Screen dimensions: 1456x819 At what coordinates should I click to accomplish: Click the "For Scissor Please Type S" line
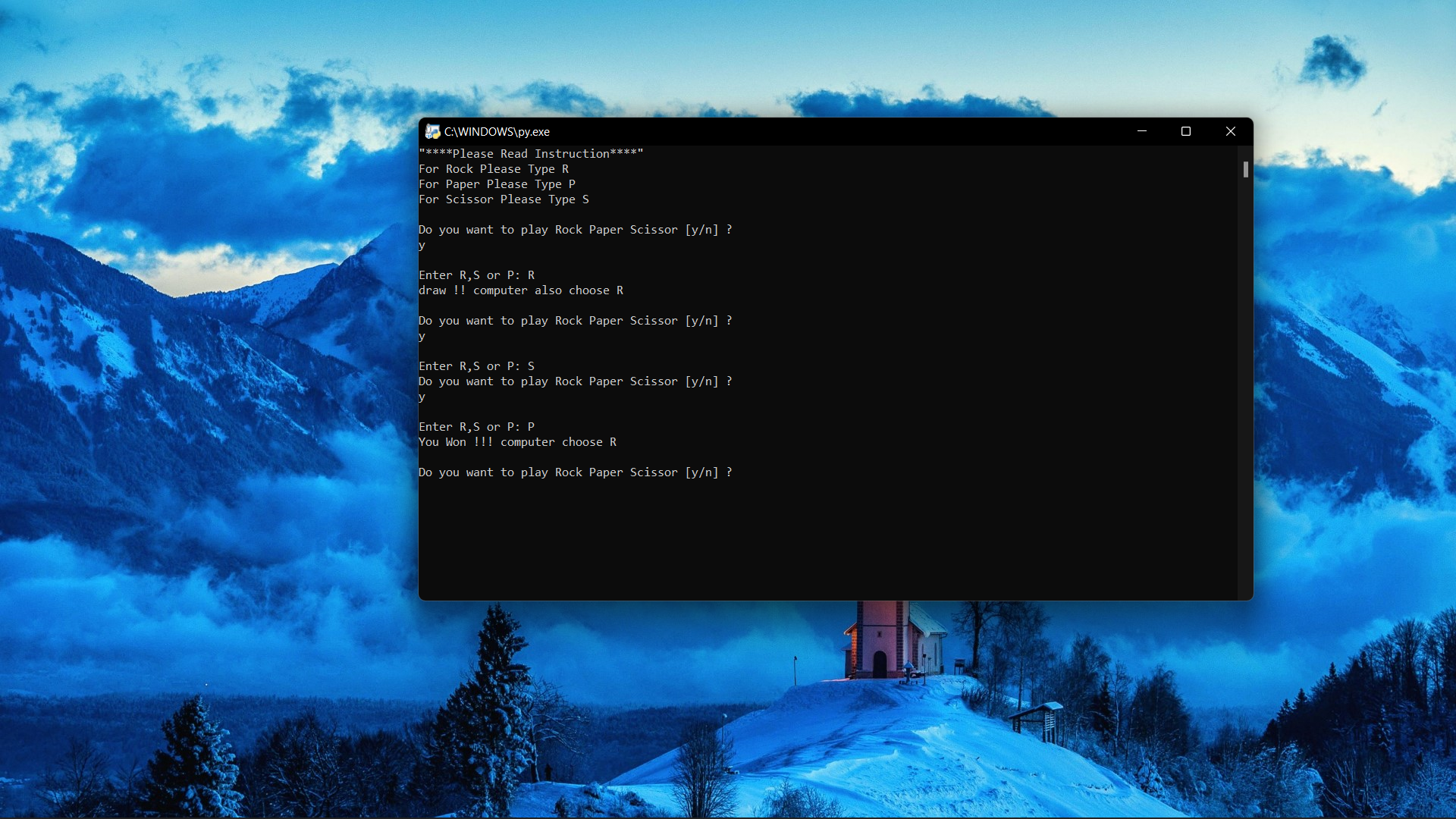[504, 199]
